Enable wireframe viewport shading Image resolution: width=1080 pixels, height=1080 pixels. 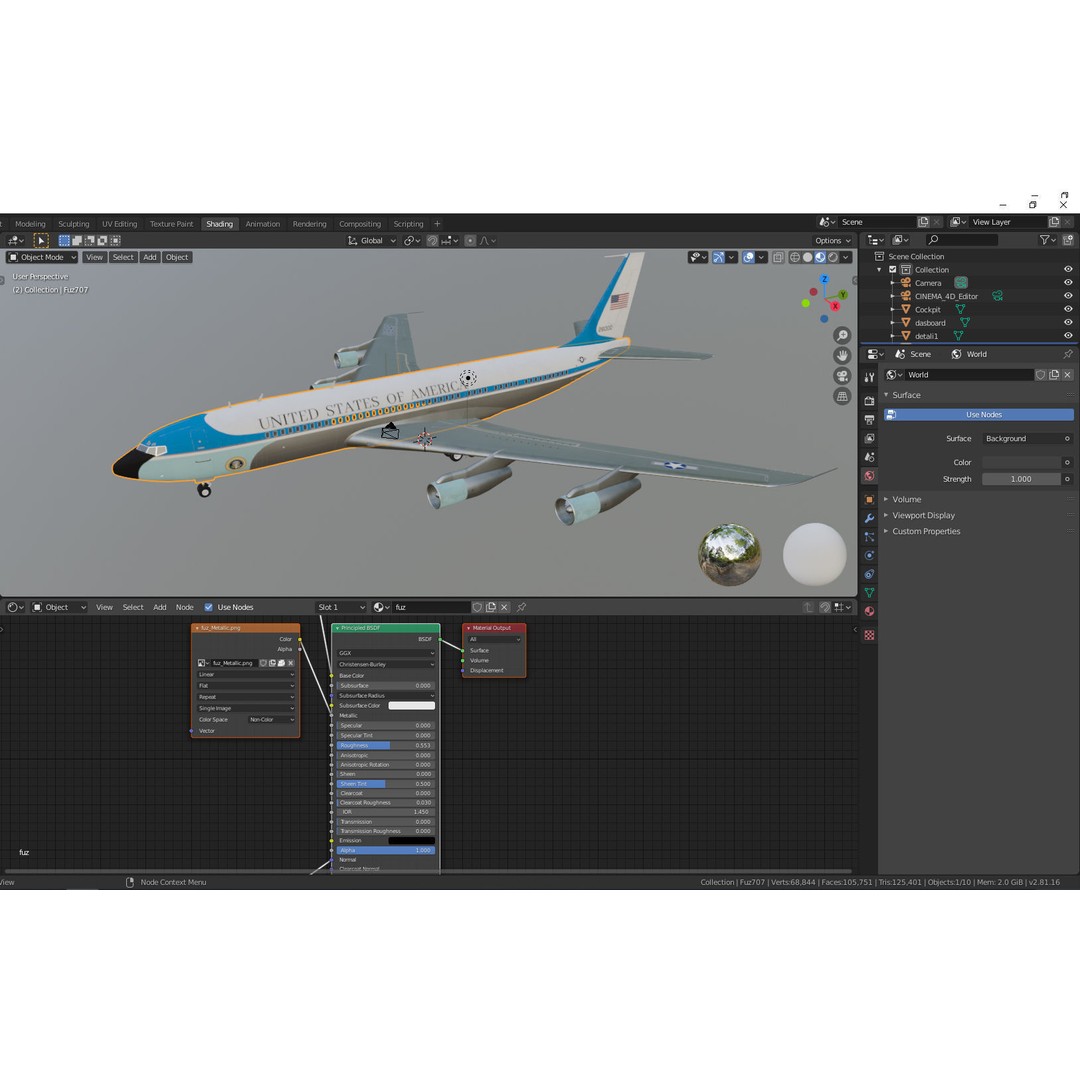(x=795, y=257)
